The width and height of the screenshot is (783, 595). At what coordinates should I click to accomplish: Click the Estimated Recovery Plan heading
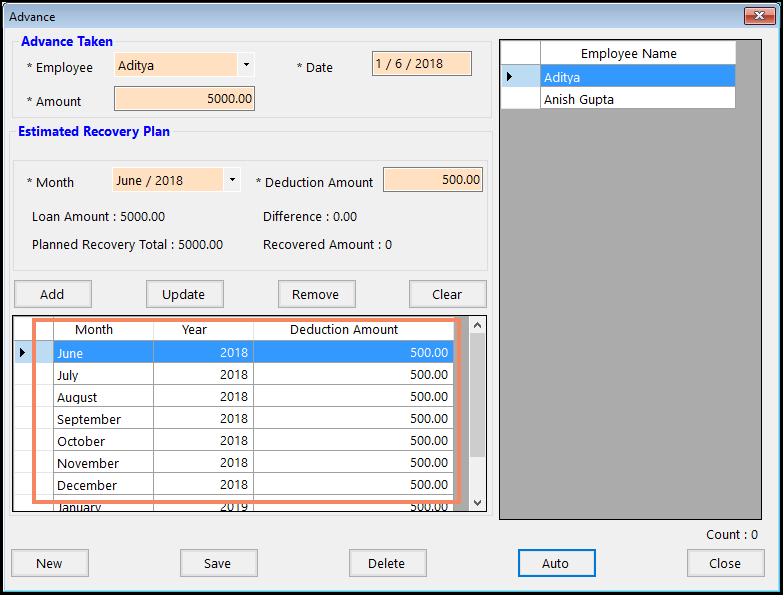pyautogui.click(x=94, y=131)
